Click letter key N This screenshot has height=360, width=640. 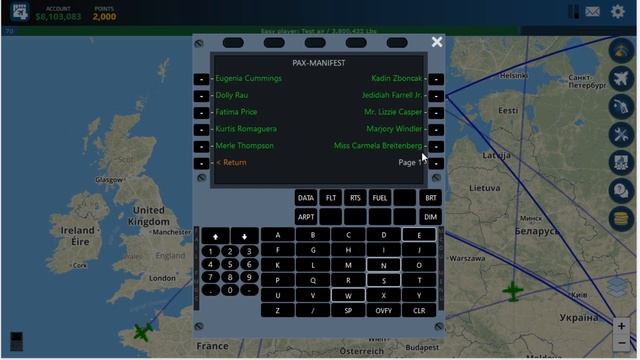coord(383,265)
